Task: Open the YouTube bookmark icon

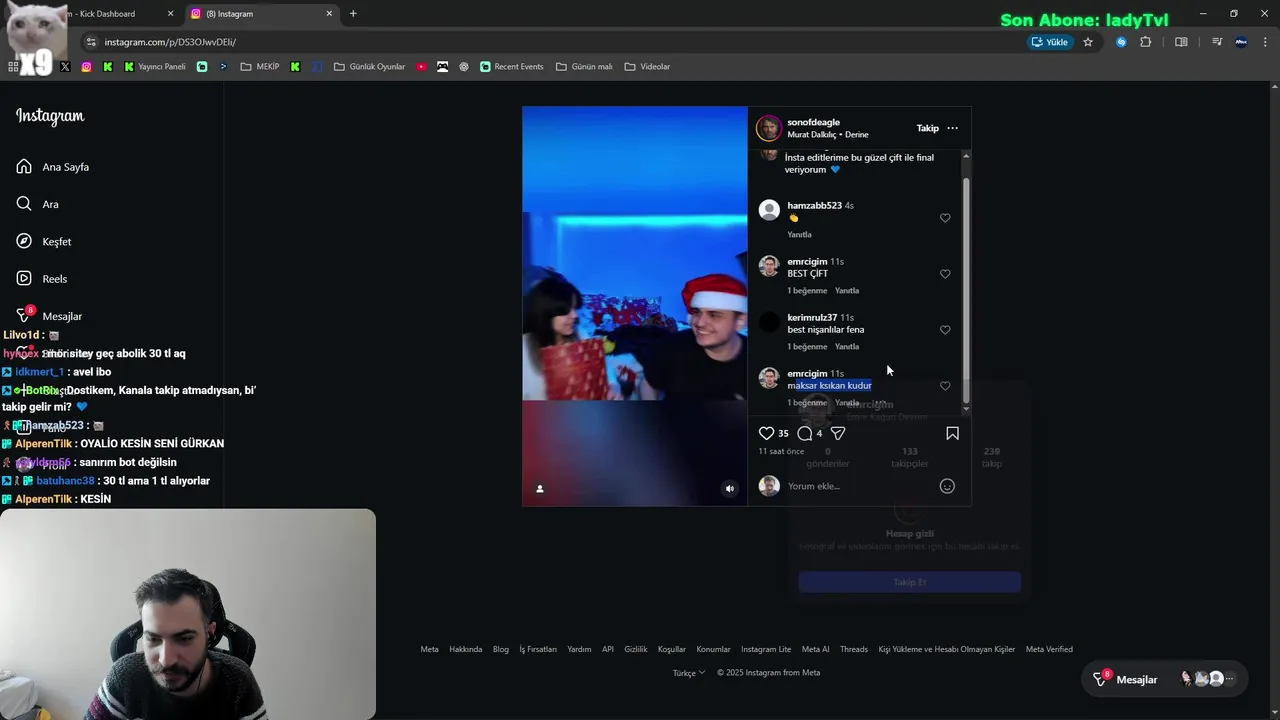Action: 421,67
